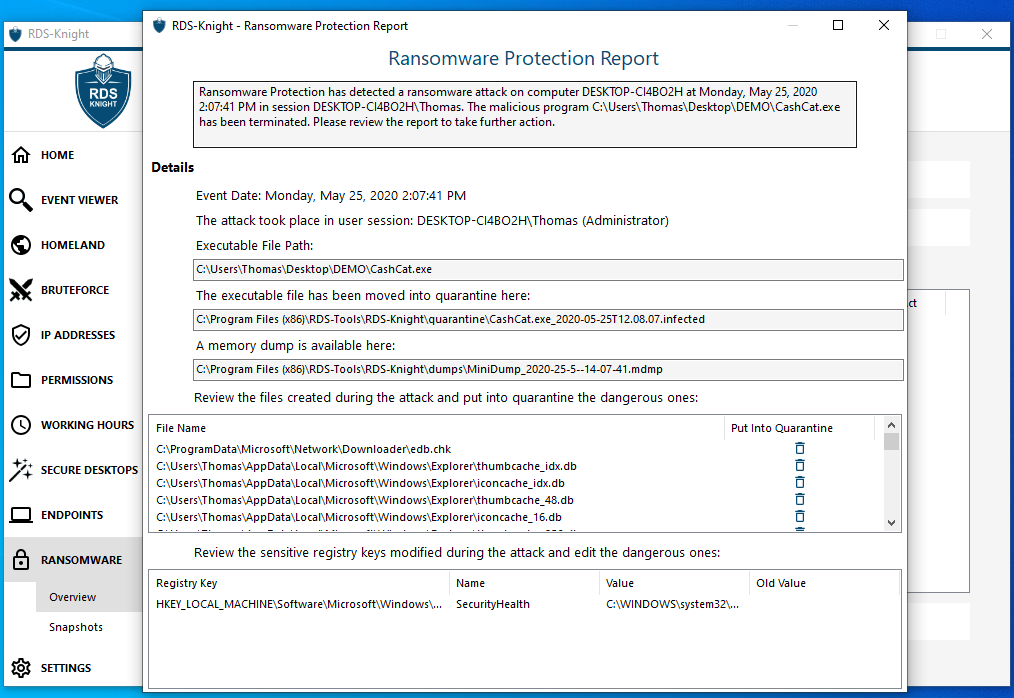Select the Snapshots sub-item under Ransomware
Viewport: 1014px width, 698px height.
pos(76,627)
